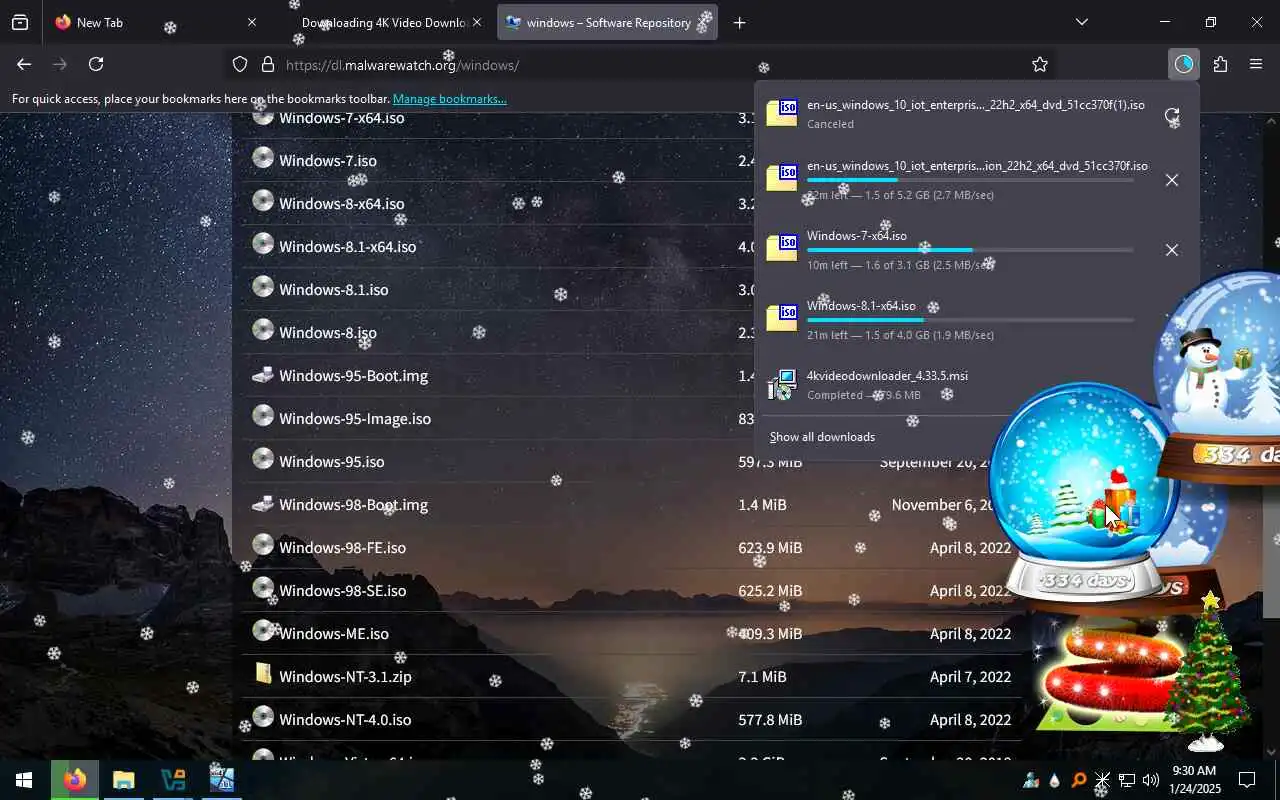
Task: Select the windows – Software Repository tab
Action: (610, 22)
